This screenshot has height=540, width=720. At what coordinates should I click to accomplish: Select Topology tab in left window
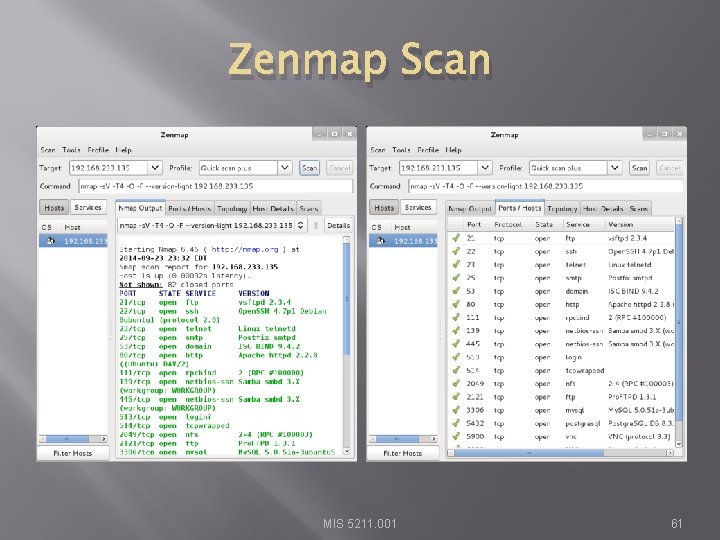[232, 208]
